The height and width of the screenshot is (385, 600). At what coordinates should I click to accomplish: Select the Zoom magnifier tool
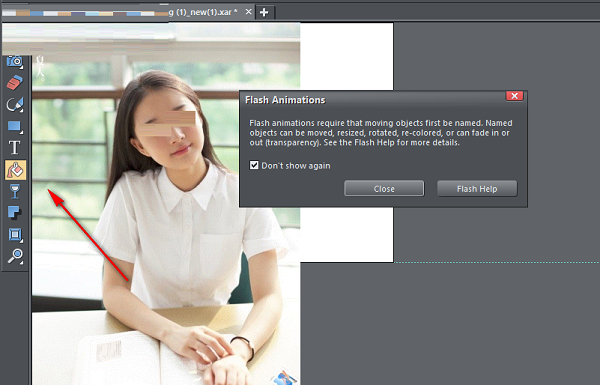click(x=15, y=256)
